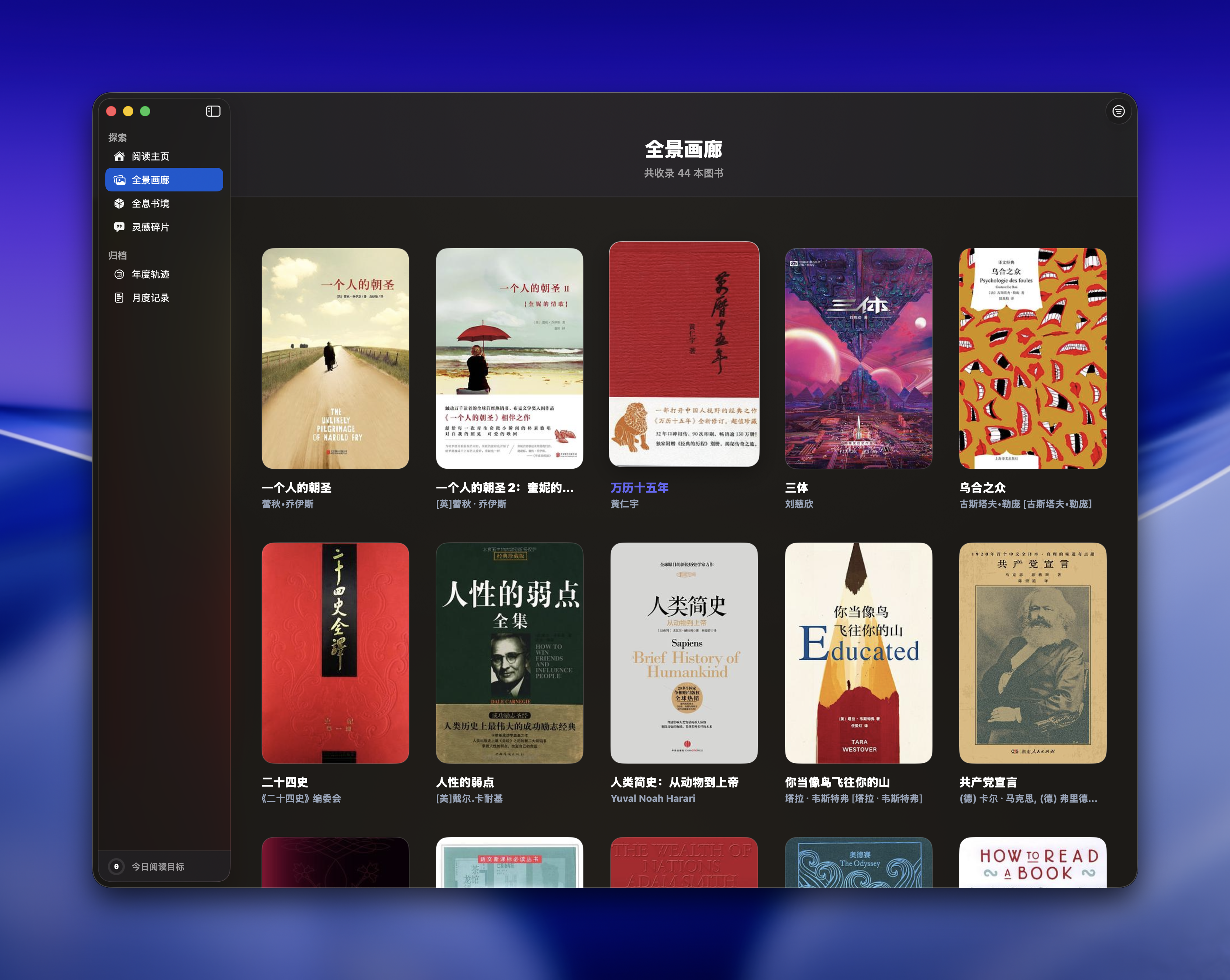Click the title 人类简史：从动物到上帝
The height and width of the screenshot is (980, 1230).
(674, 782)
